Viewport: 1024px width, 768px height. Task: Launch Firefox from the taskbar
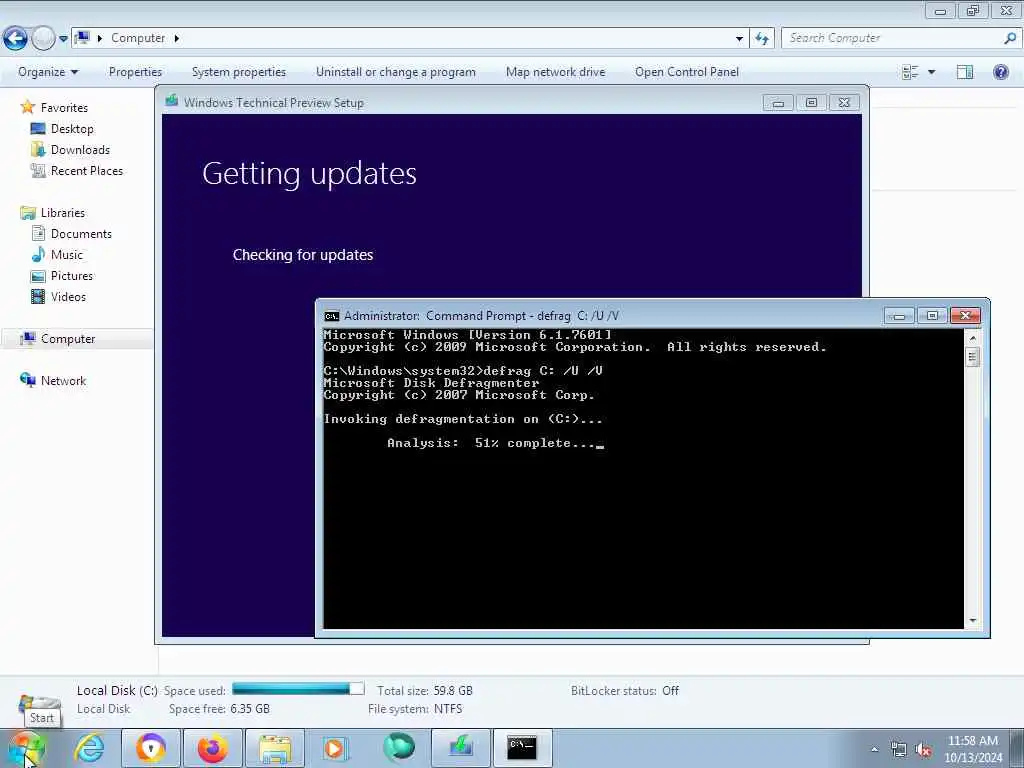(x=213, y=748)
